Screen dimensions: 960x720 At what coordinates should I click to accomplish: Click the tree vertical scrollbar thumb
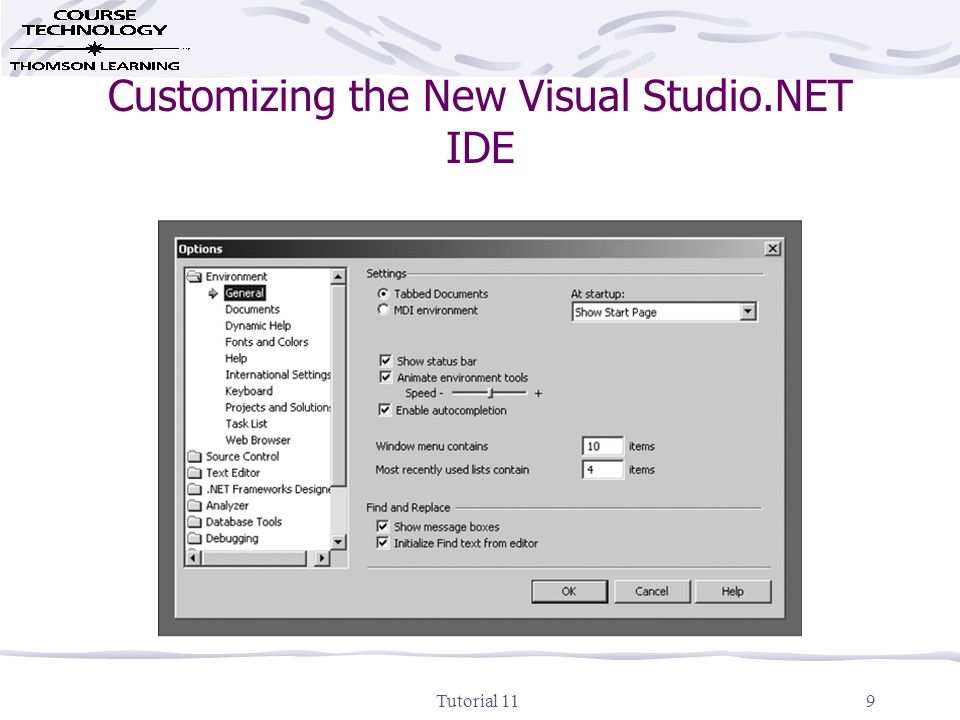[x=339, y=386]
